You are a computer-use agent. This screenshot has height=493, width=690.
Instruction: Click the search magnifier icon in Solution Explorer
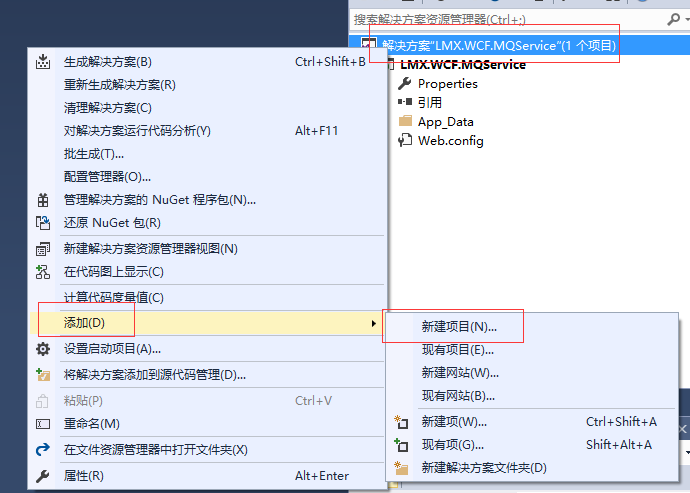tap(673, 19)
